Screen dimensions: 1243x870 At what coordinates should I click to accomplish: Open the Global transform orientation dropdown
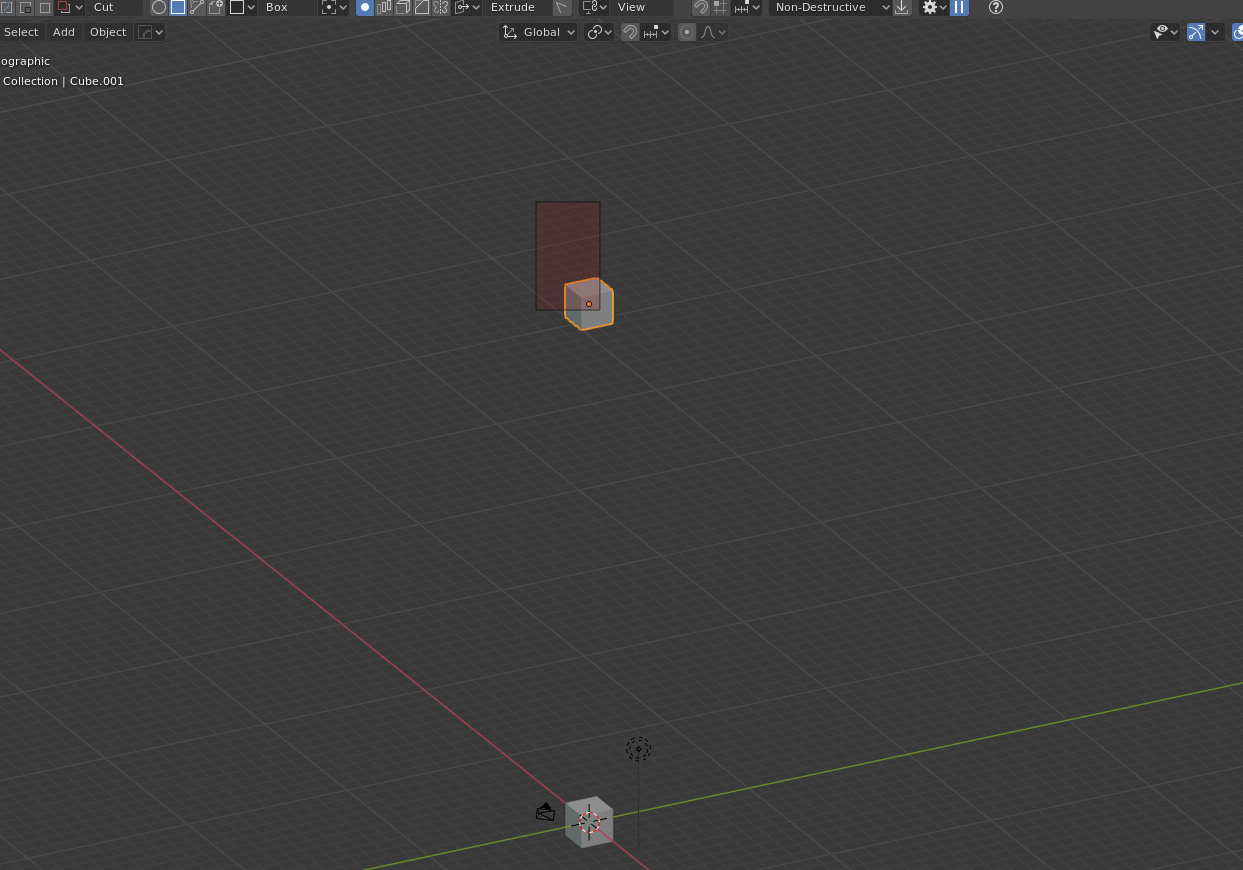(x=539, y=32)
